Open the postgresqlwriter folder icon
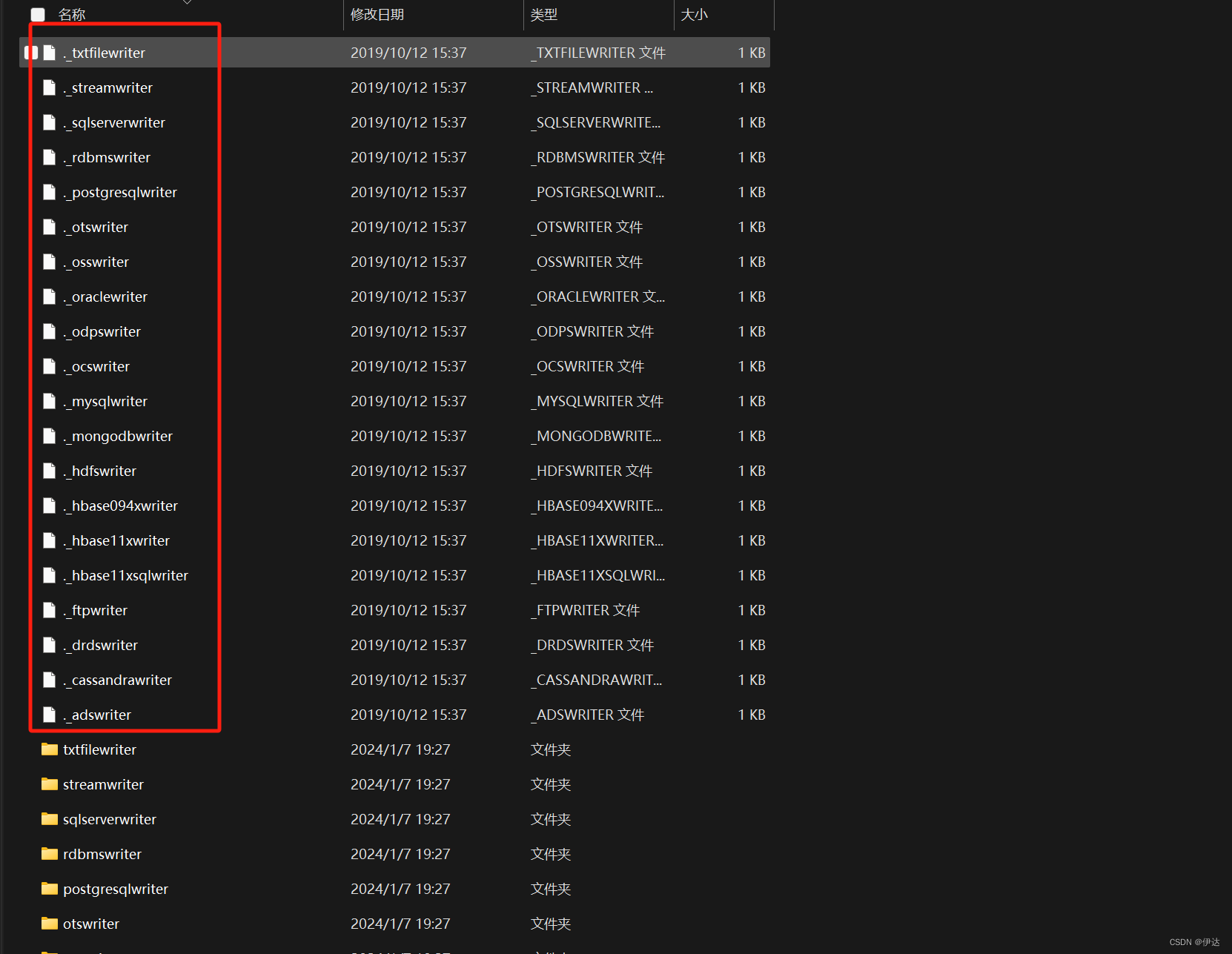 49,889
